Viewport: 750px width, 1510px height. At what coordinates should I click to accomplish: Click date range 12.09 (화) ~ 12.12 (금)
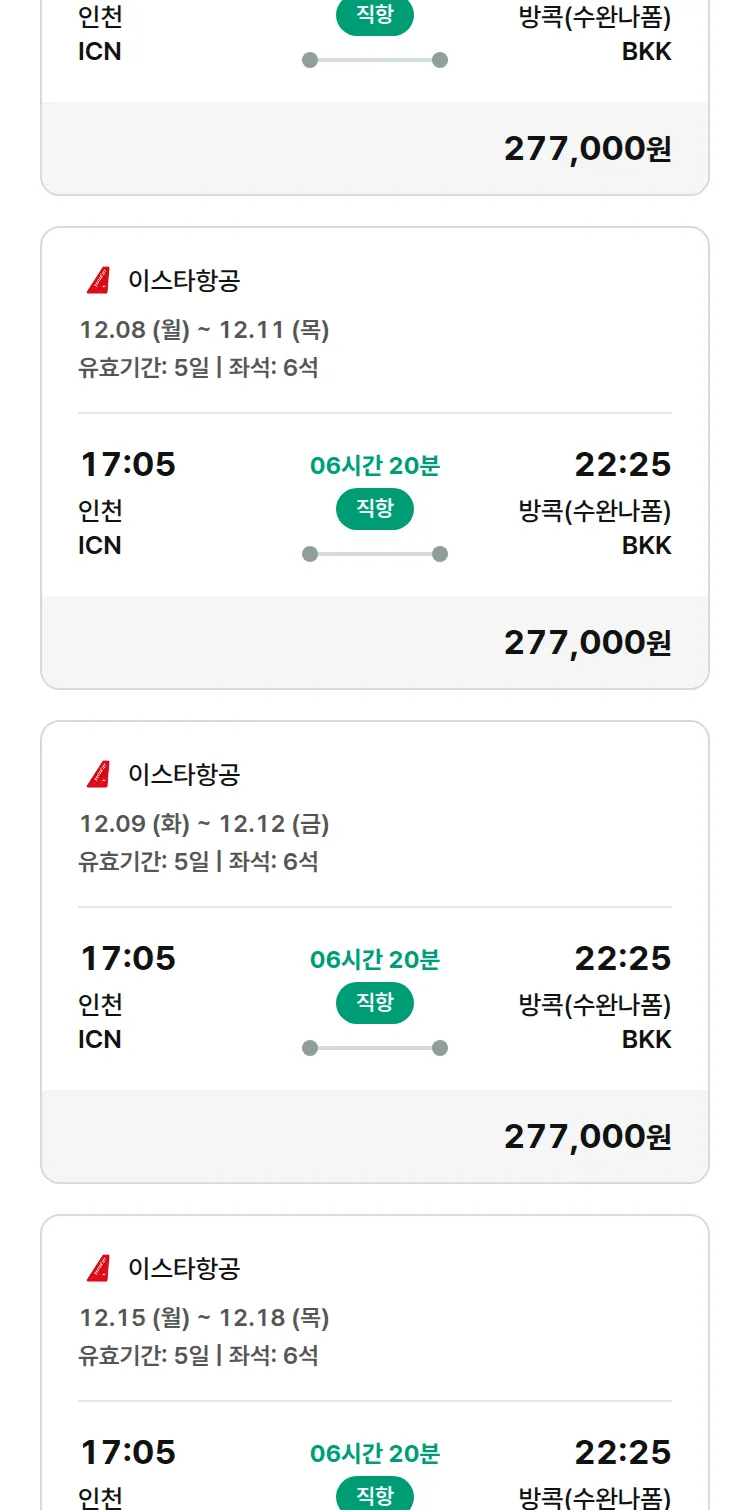click(x=204, y=824)
